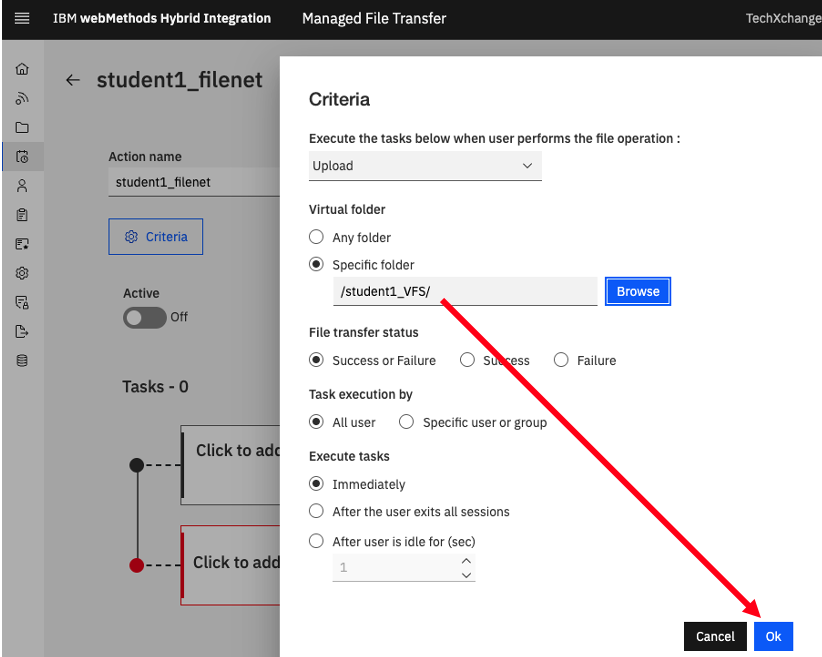Image resolution: width=822 pixels, height=657 pixels.
Task: Open the folder icon in sidebar
Action: tap(22, 127)
